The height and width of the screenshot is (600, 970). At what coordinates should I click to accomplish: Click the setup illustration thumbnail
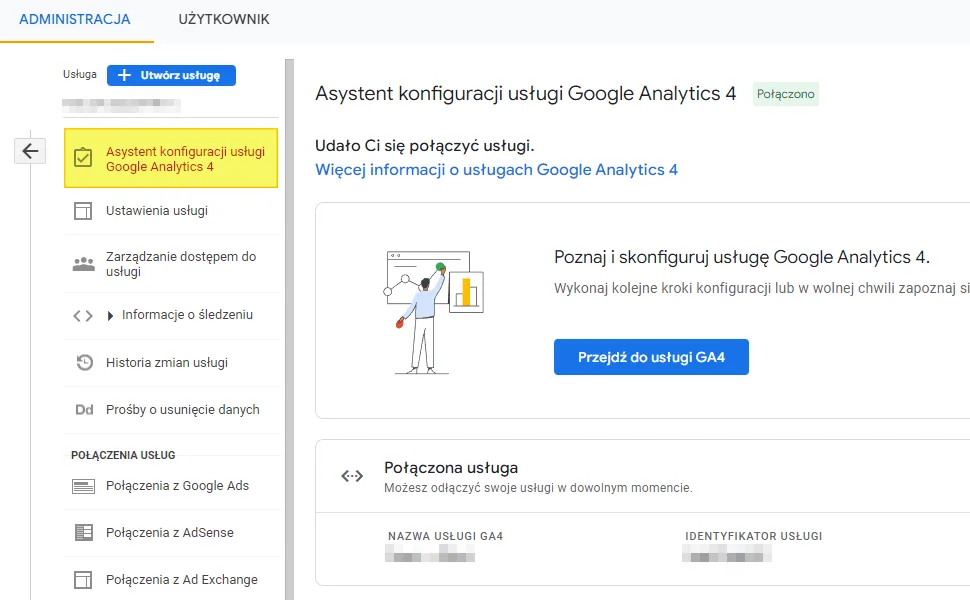[x=433, y=312]
